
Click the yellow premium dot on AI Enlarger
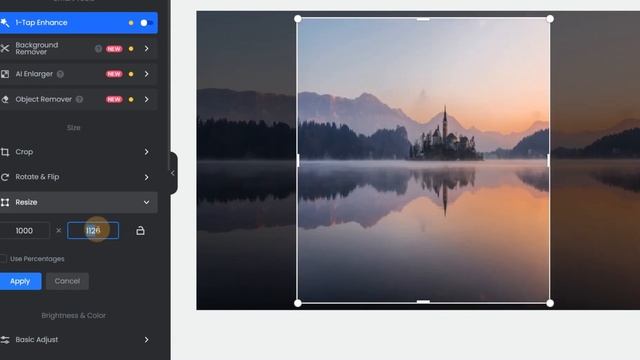(131, 74)
